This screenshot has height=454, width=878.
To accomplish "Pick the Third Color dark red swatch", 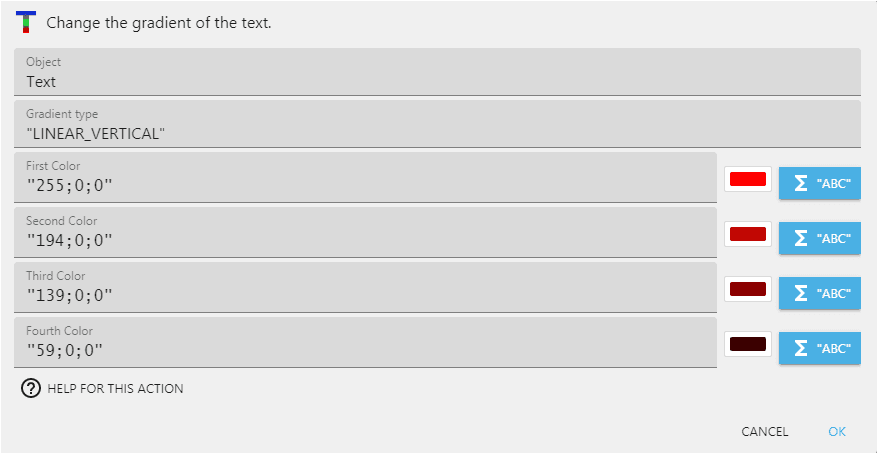I will (747, 290).
